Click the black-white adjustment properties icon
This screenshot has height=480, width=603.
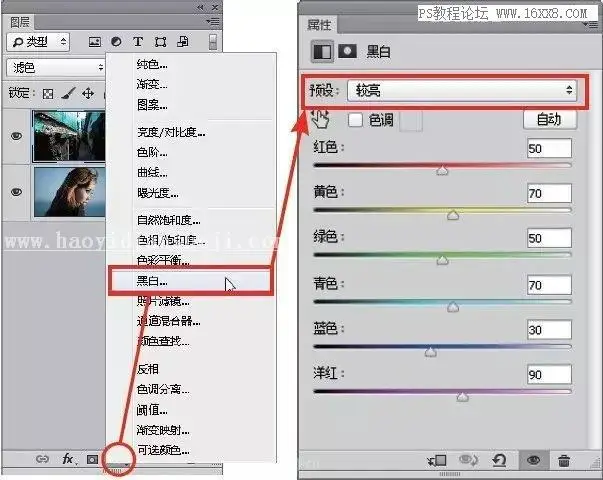point(322,52)
